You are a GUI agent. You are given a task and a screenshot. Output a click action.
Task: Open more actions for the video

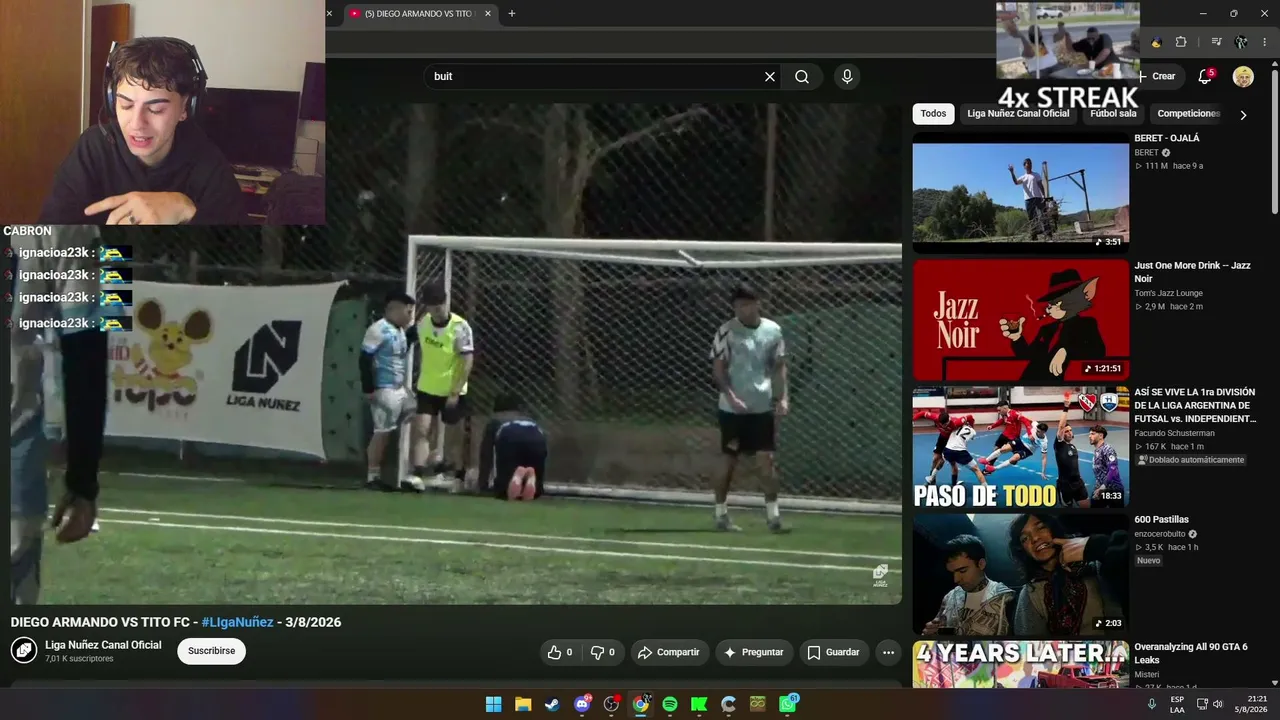[x=888, y=652]
